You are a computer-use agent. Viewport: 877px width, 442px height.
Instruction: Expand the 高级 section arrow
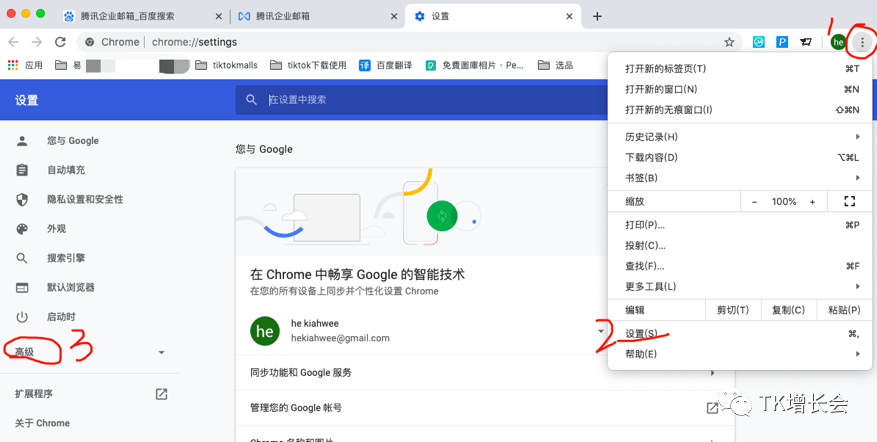162,352
